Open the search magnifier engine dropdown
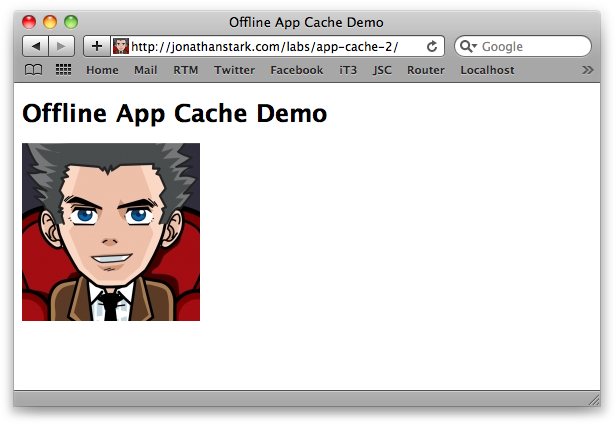The width and height of the screenshot is (616, 424). 468,46
